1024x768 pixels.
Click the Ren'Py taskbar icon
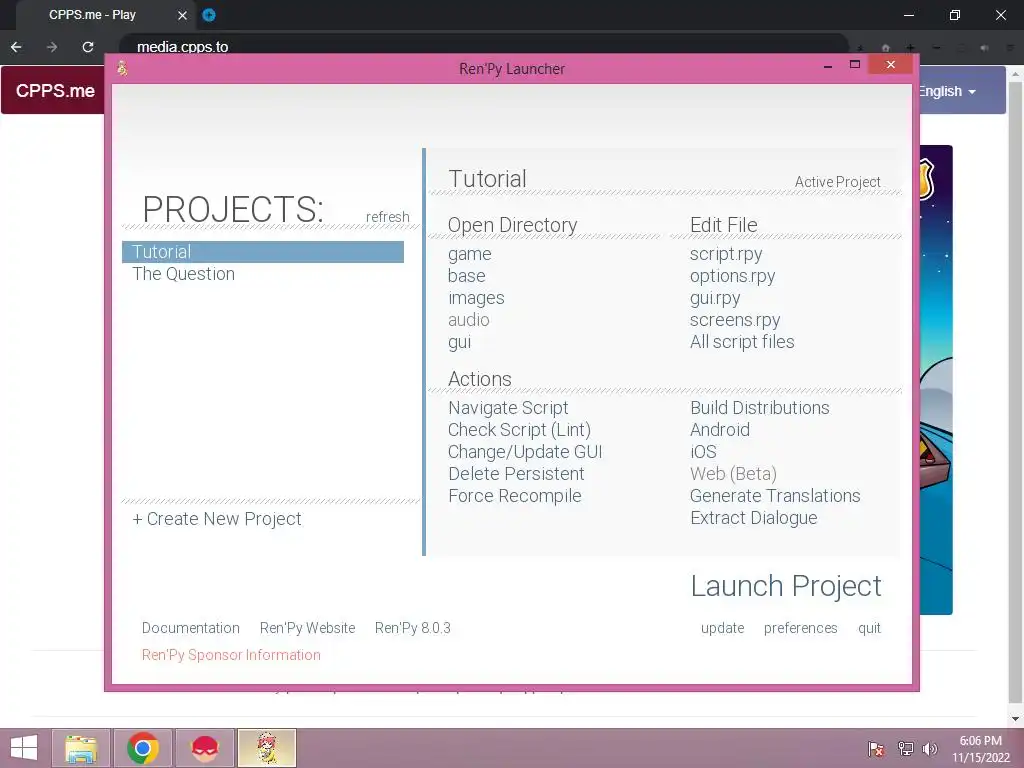tap(267, 748)
